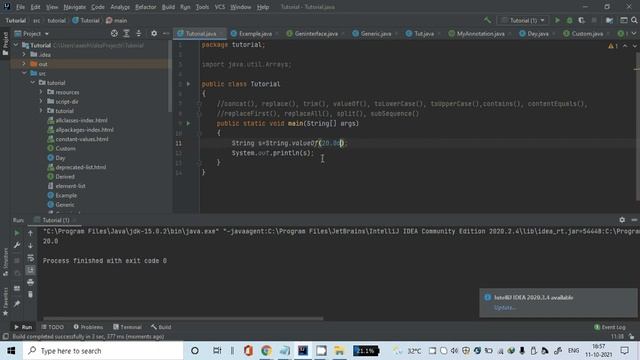The width and height of the screenshot is (640, 360).
Task: Select deprecated-list.html file
Action: 80,167
